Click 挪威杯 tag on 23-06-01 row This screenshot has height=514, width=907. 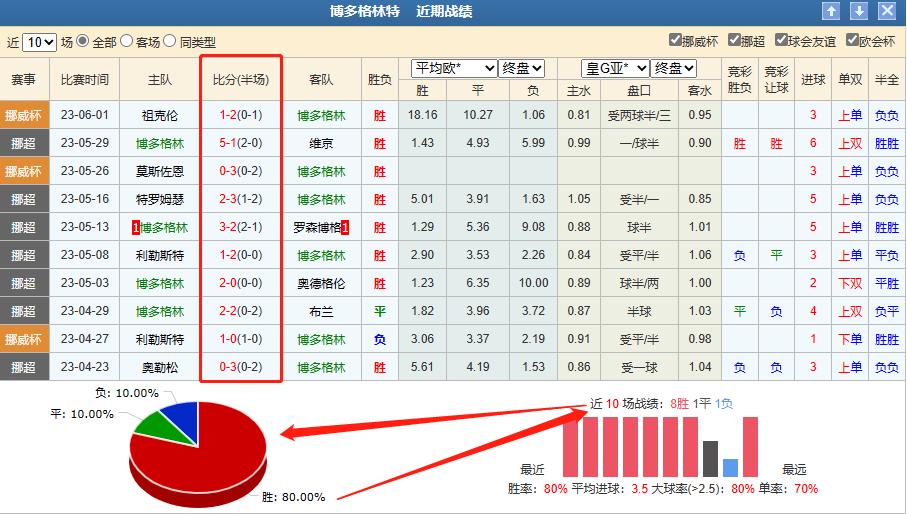point(24,115)
